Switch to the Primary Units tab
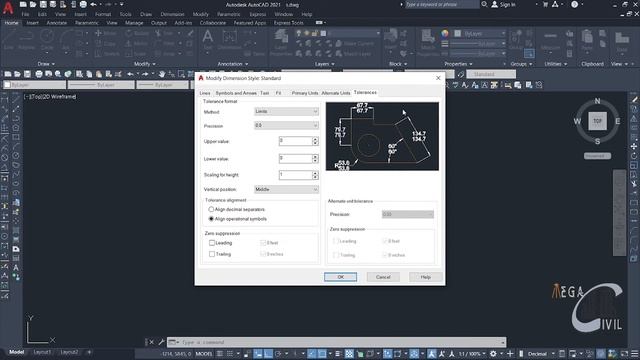640x360 pixels. 304,93
